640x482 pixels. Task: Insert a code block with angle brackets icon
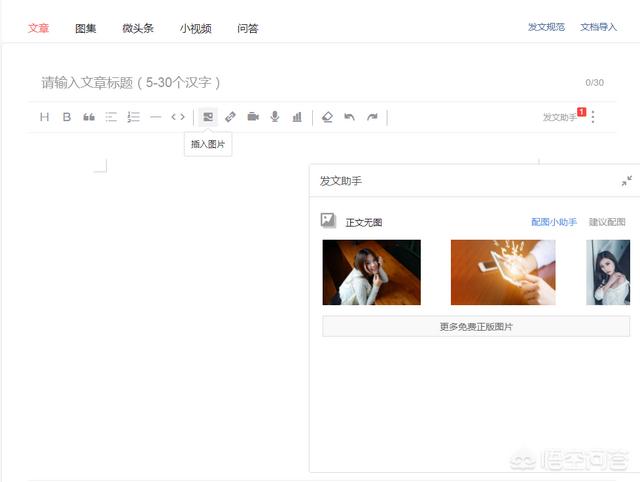pos(178,117)
